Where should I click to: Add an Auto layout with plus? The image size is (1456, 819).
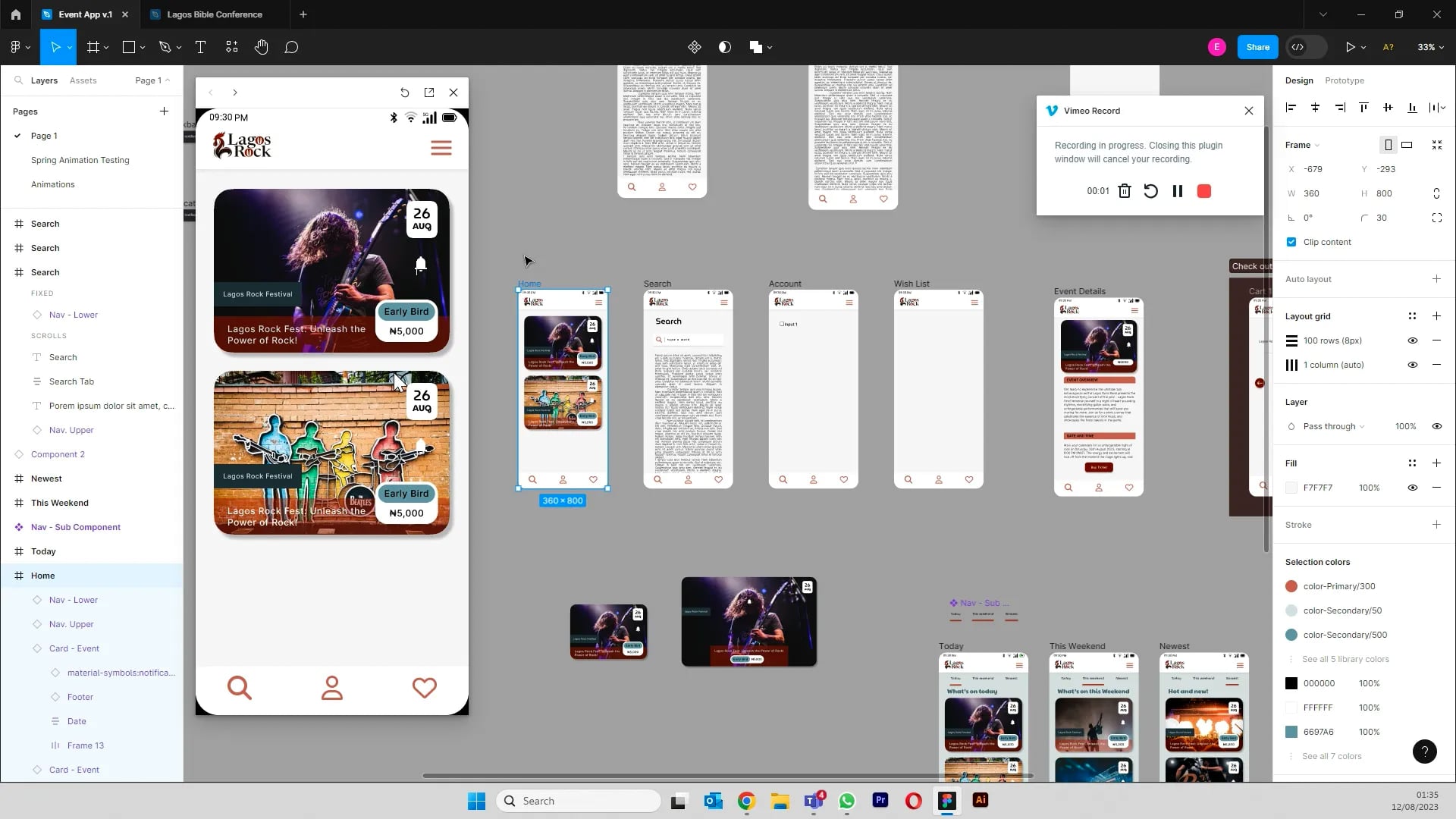tap(1436, 279)
